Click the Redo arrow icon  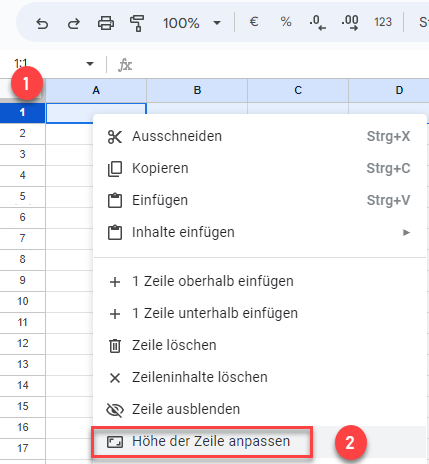(74, 23)
